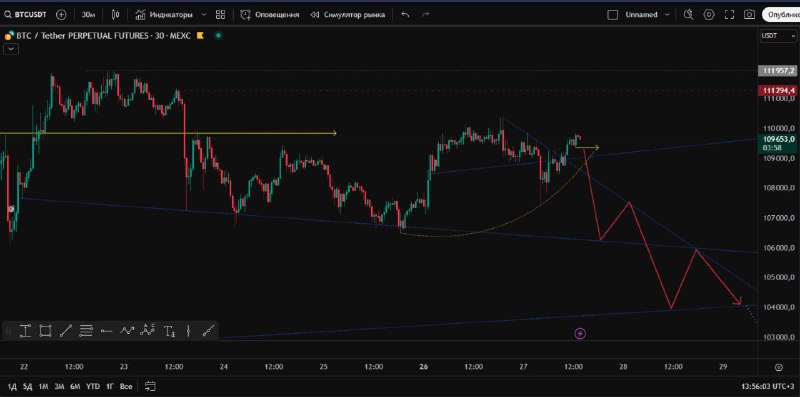The height and width of the screenshot is (397, 800).
Task: Open chart settings hexagon icon
Action: (x=709, y=15)
